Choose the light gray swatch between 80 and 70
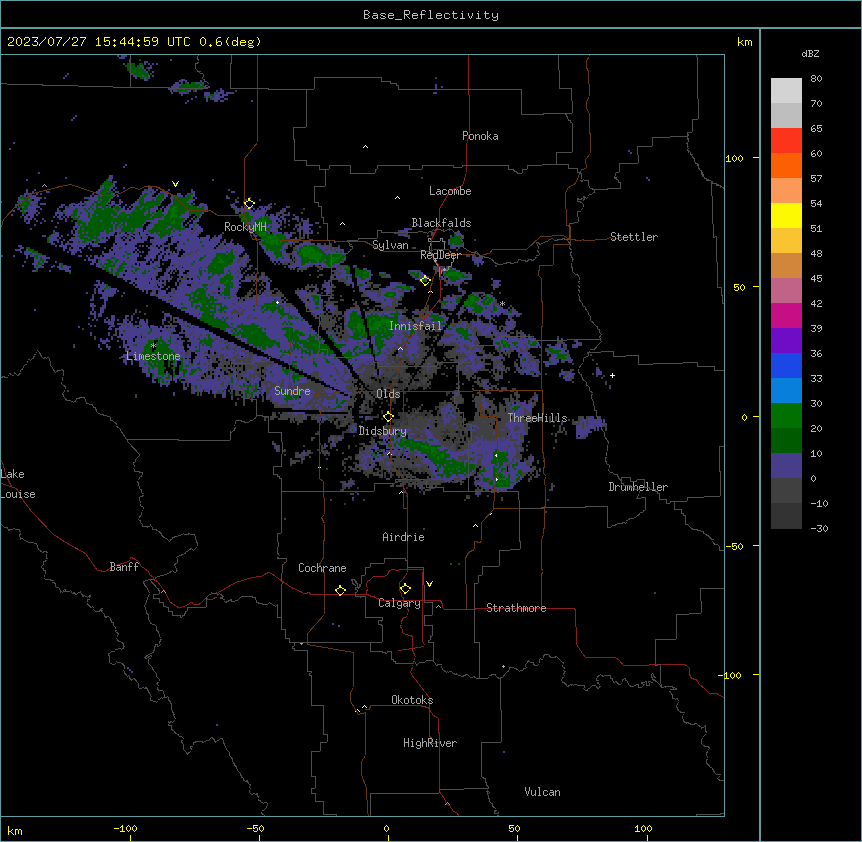This screenshot has width=862, height=842. click(x=786, y=91)
